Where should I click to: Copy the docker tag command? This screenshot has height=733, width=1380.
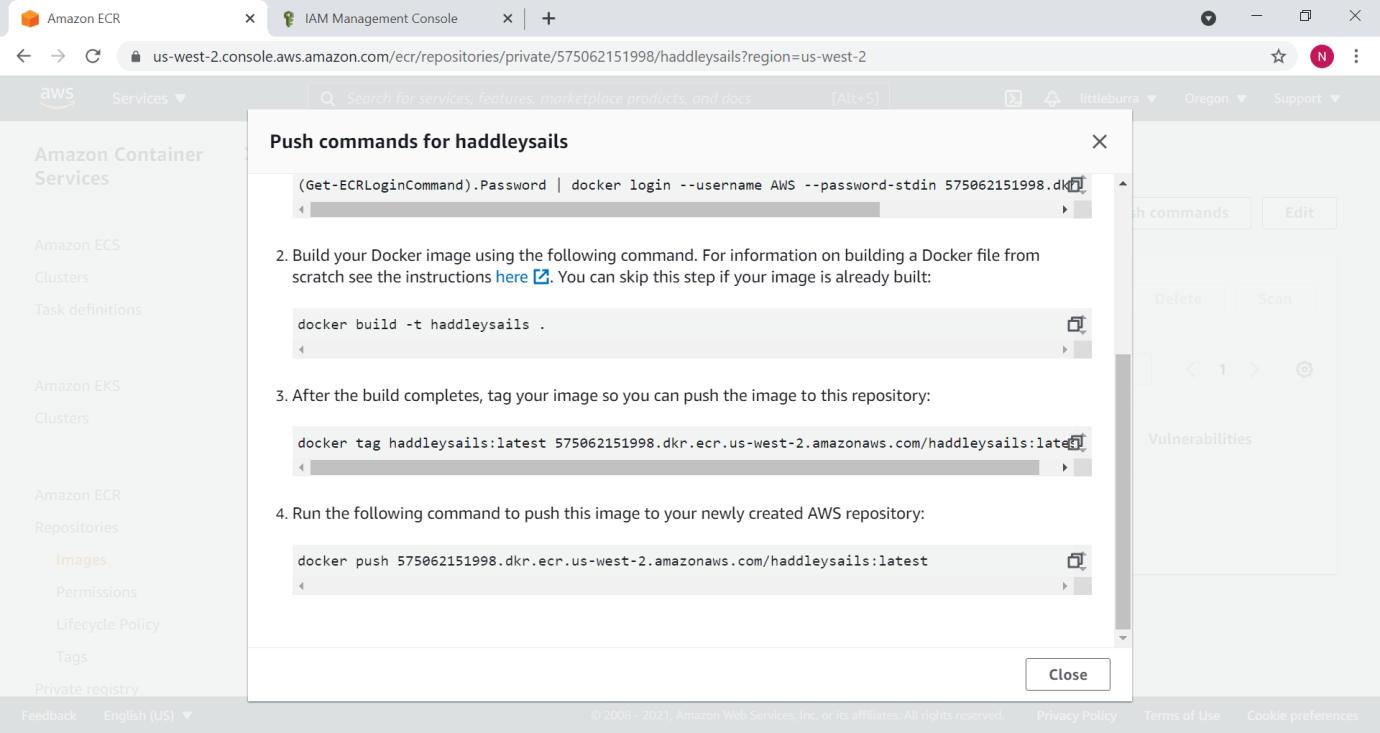pos(1075,442)
